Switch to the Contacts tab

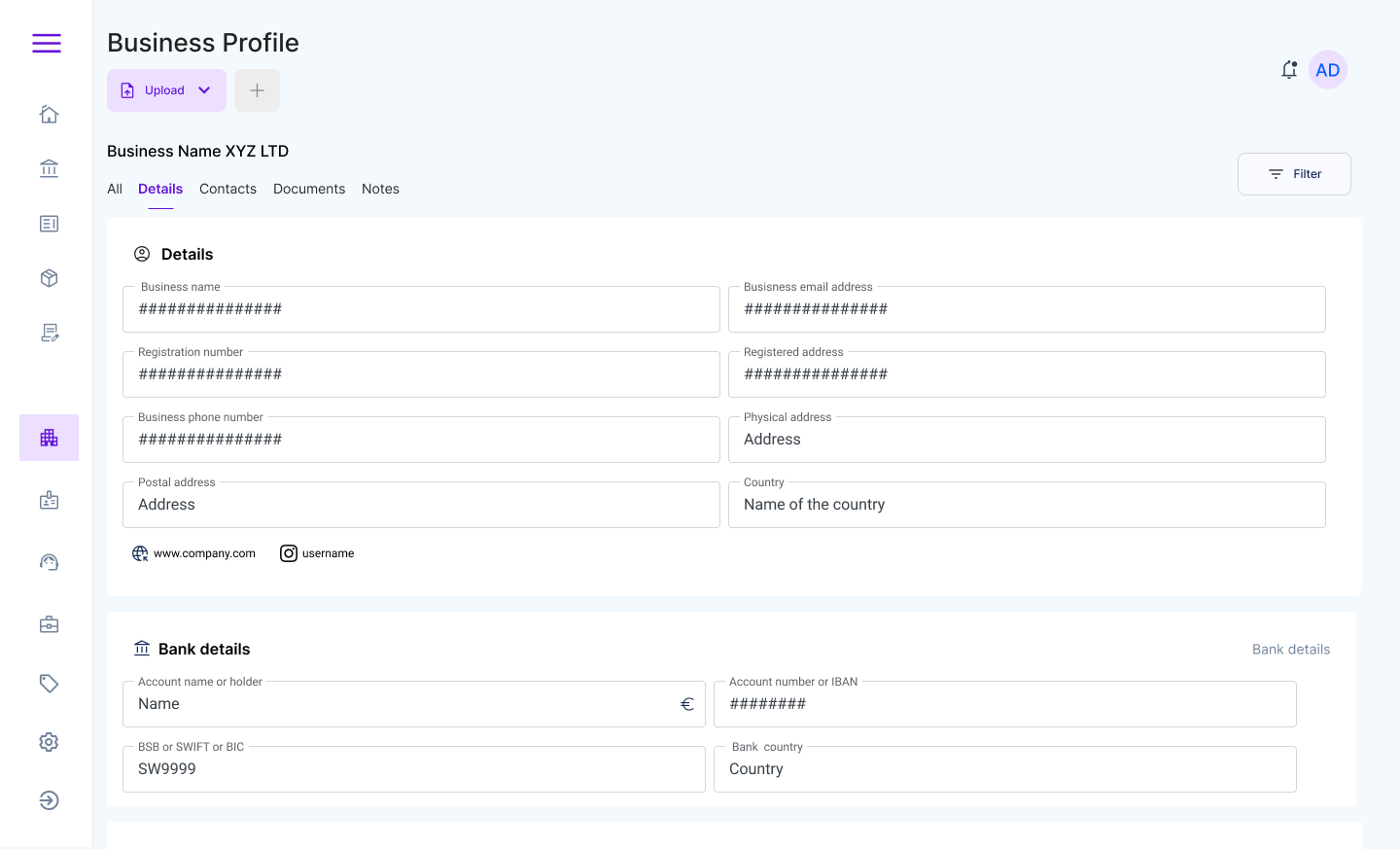[227, 189]
